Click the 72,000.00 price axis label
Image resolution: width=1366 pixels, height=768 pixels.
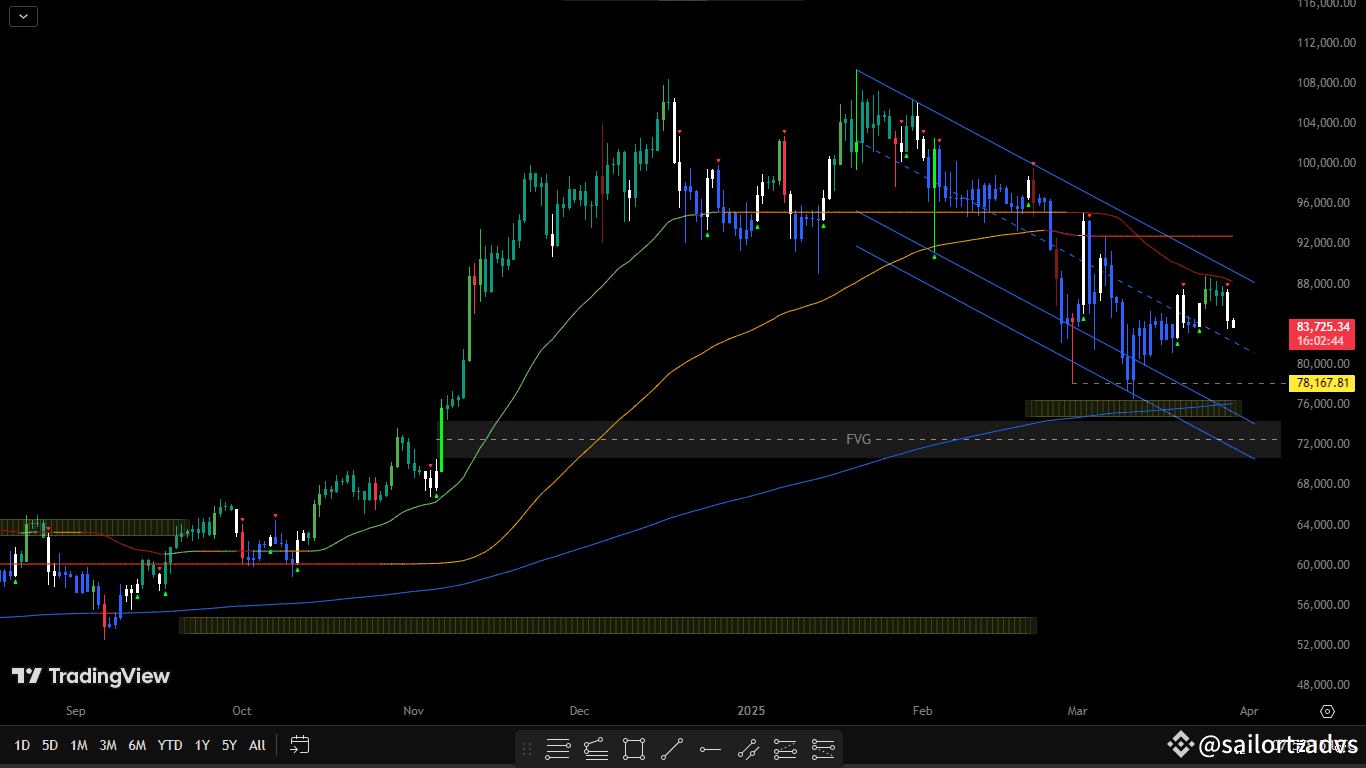click(1322, 444)
